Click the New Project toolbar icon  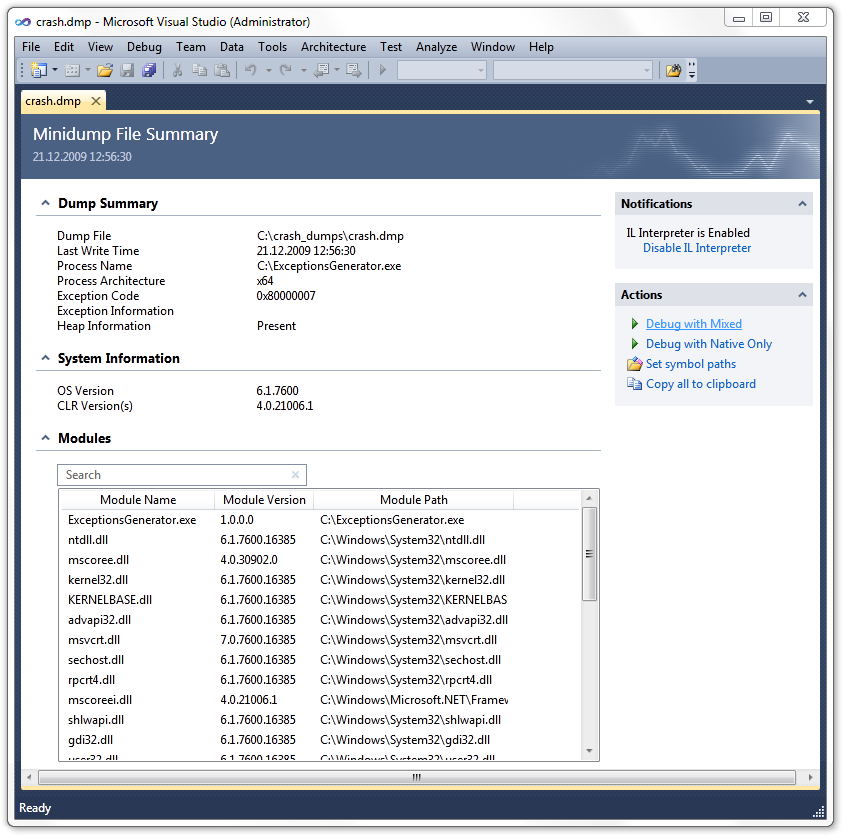tap(39, 70)
